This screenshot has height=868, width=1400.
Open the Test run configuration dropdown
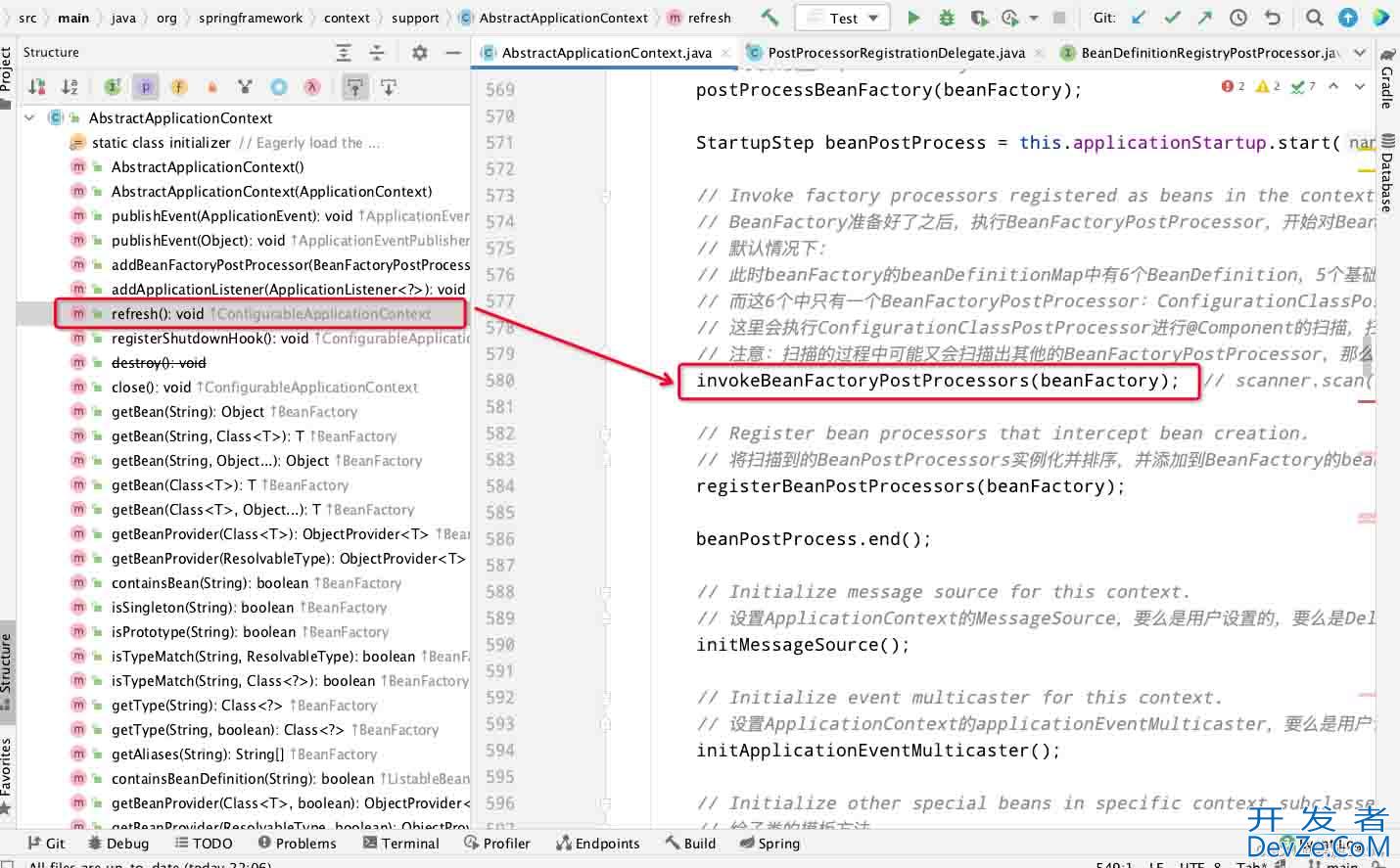tap(843, 18)
